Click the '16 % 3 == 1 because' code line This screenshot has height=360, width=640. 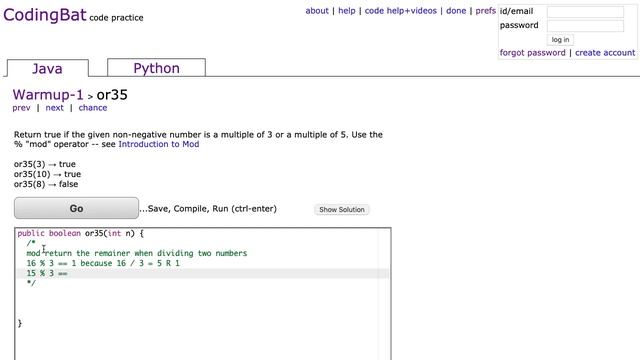pyautogui.click(x=103, y=263)
